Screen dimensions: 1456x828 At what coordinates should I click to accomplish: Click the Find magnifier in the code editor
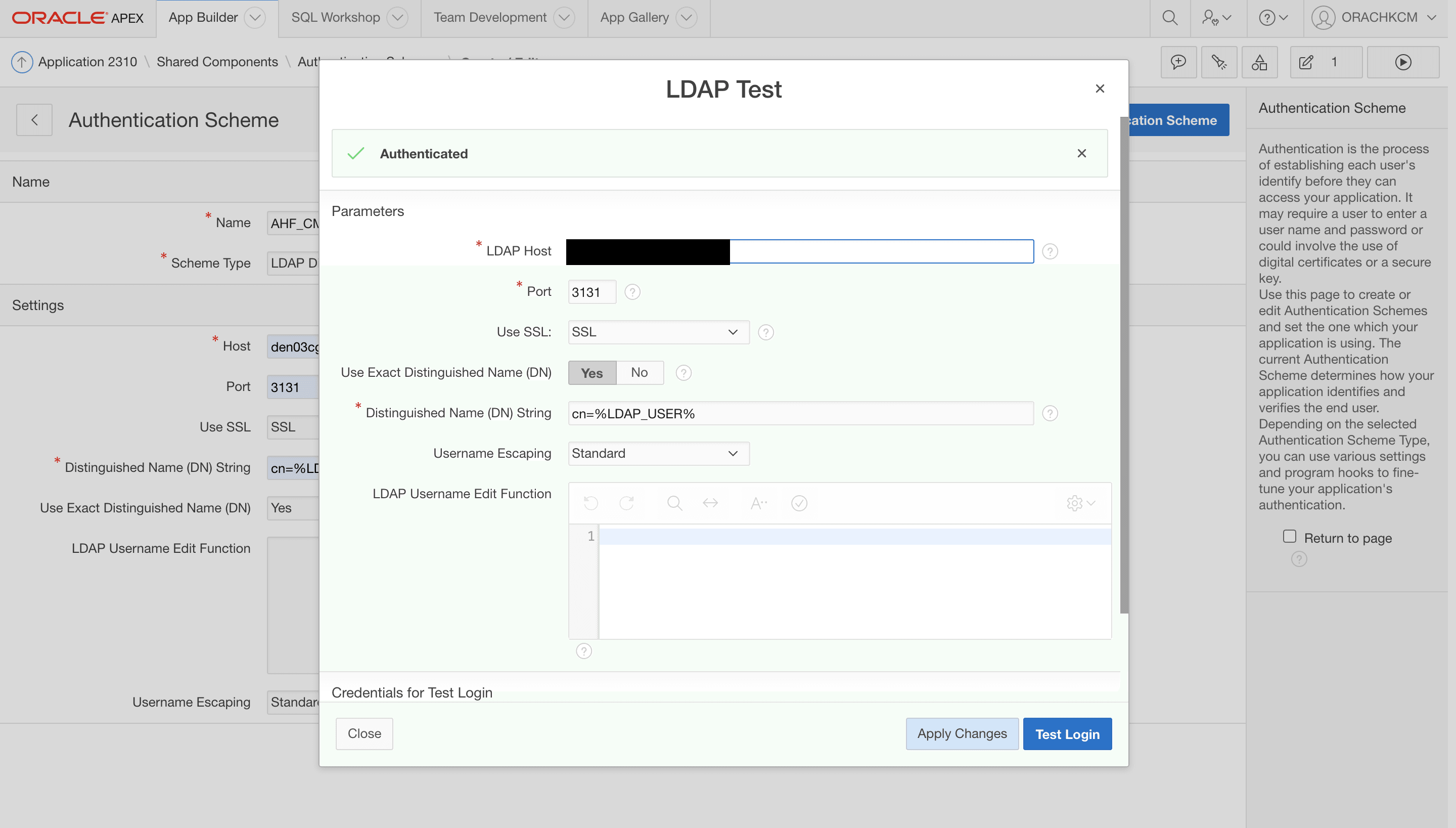[674, 503]
